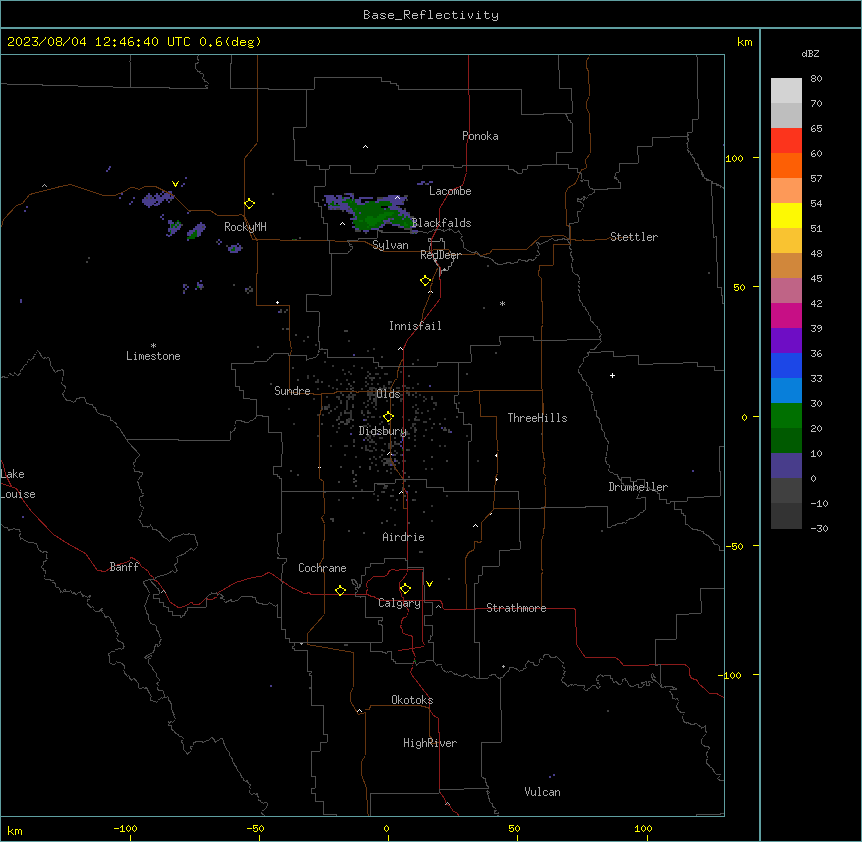Select the yellow diamond marker above Calgary
This screenshot has height=842, width=862.
pos(405,589)
